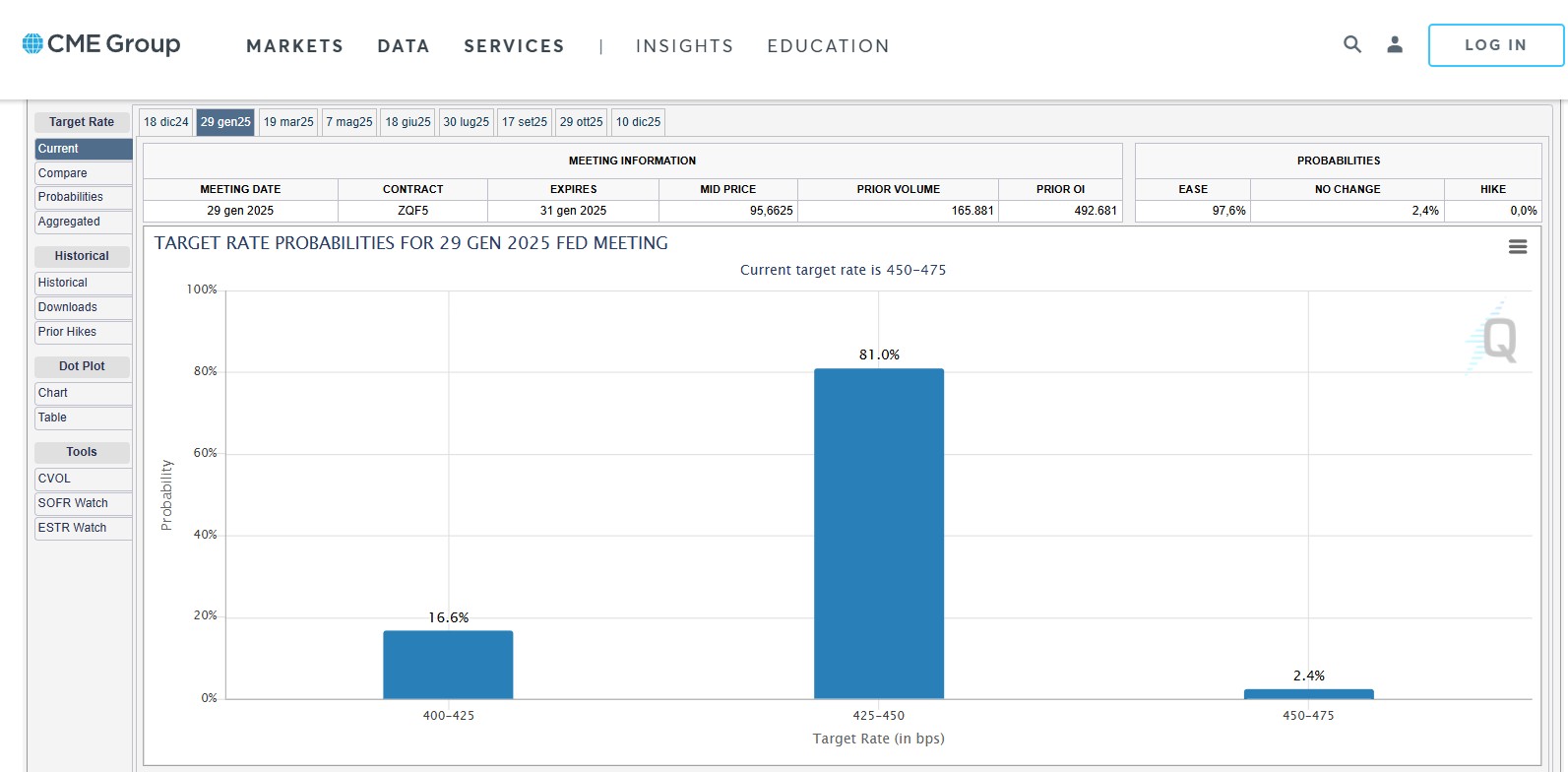Click the QuikStrike Q watermark logo
Screen dimensions: 1568x772
(1494, 340)
